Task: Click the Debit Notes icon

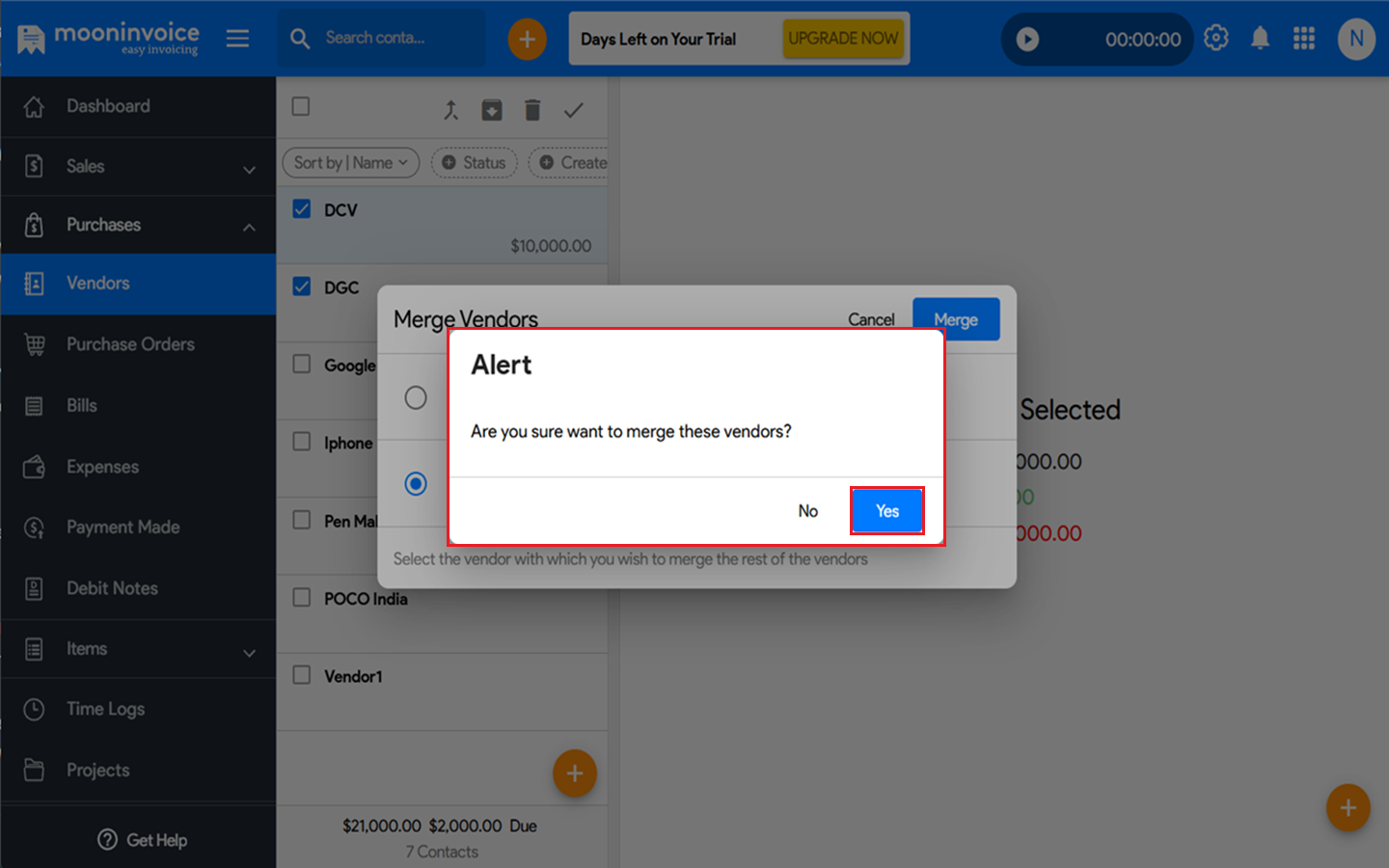Action: [x=34, y=588]
